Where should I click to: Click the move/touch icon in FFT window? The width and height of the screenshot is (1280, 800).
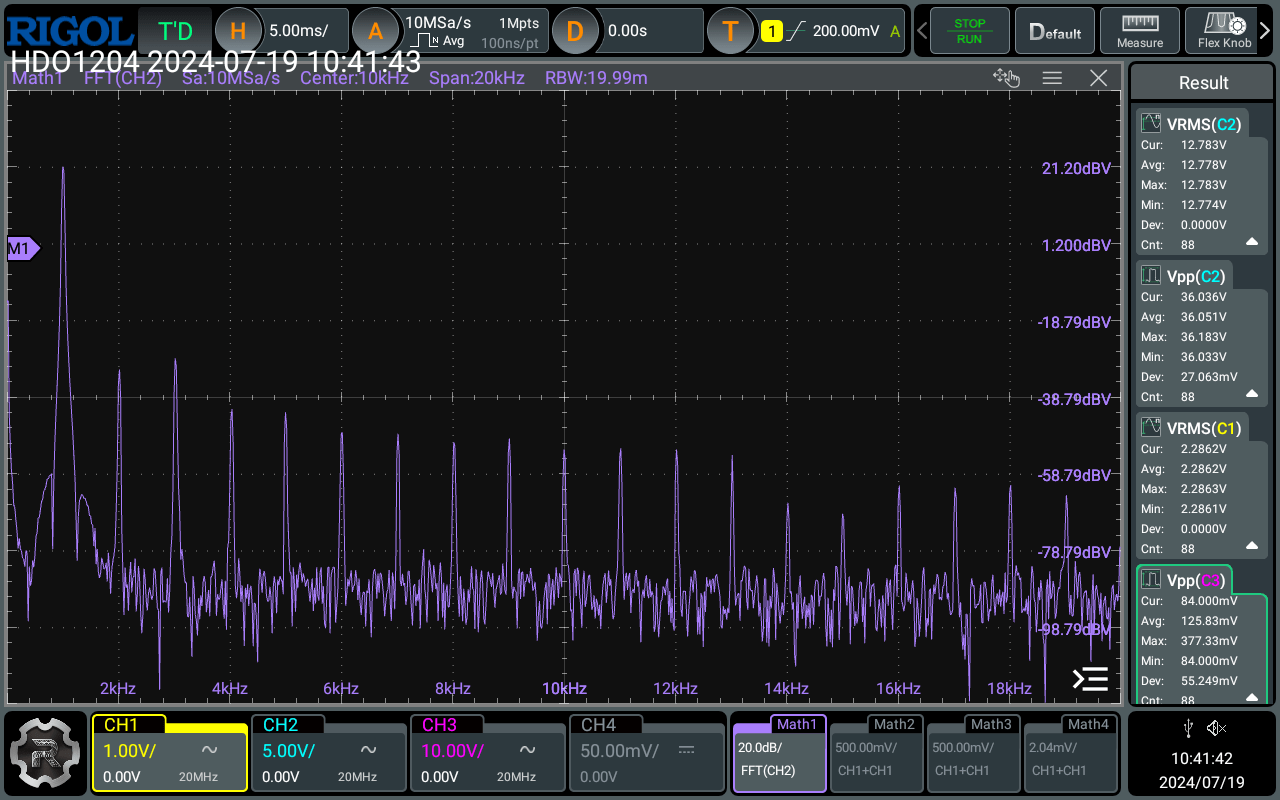pos(1005,77)
